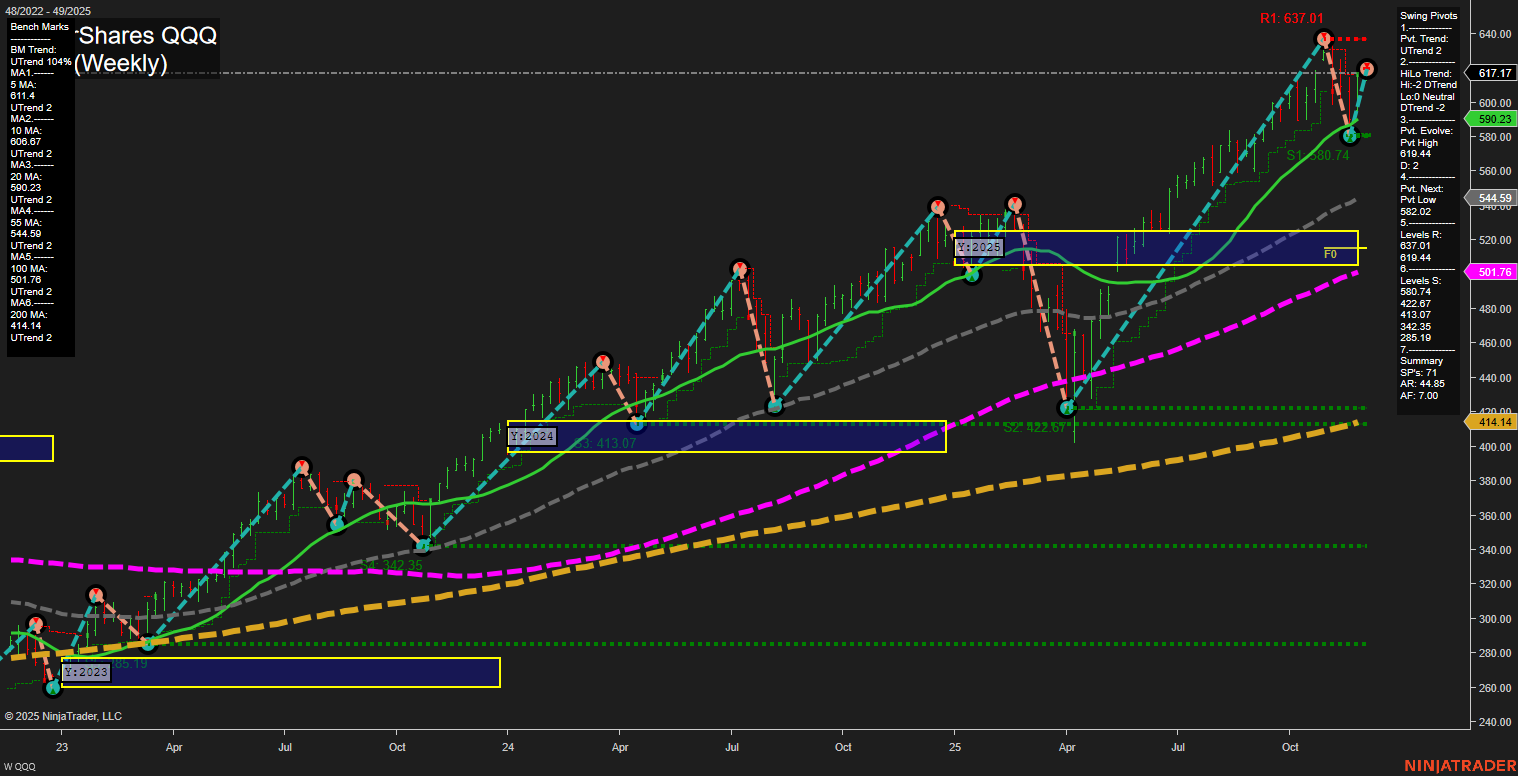
Task: Click the F0 marker in the 2025 zone
Action: point(1330,255)
